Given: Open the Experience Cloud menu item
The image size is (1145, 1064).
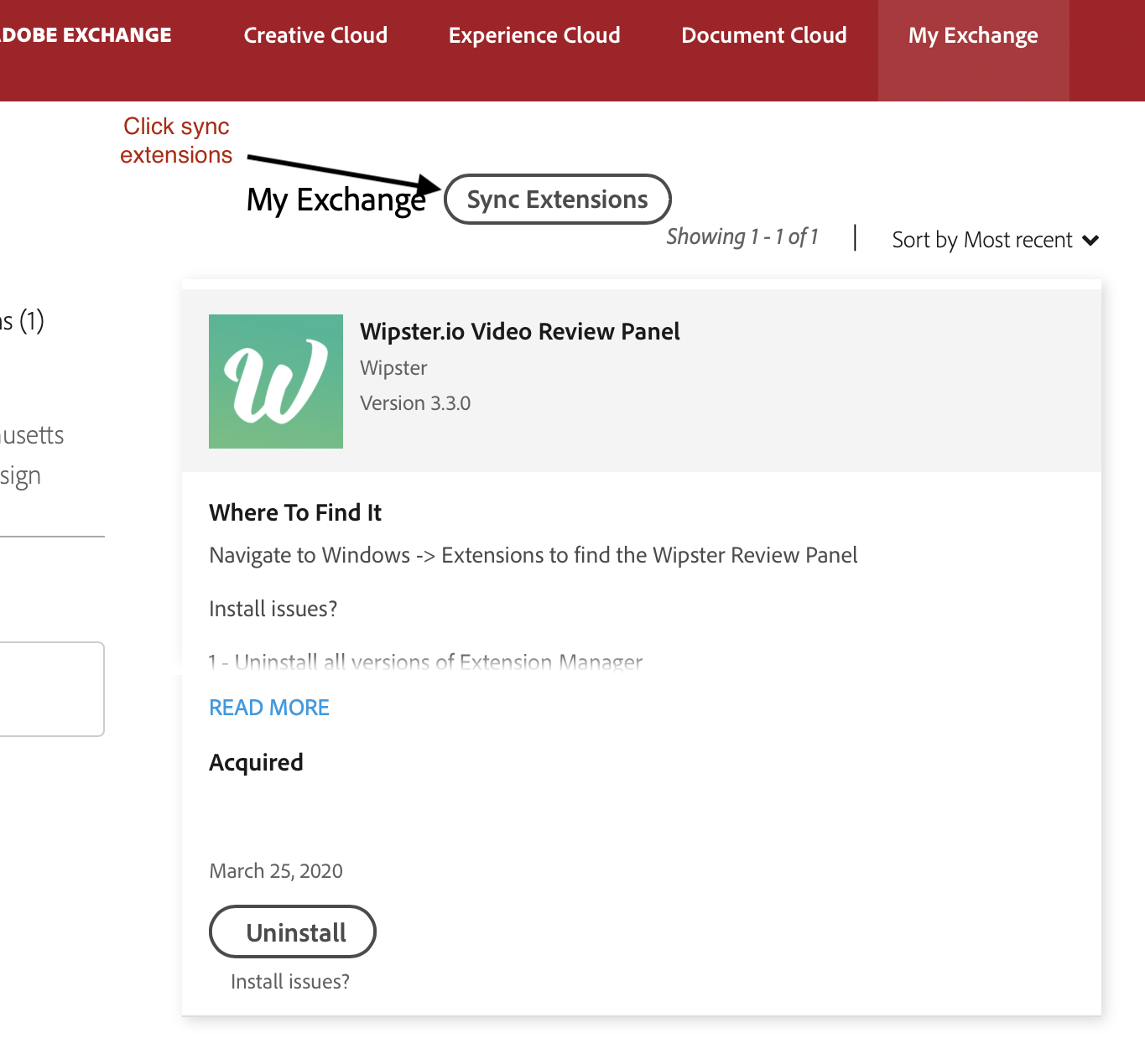Looking at the screenshot, I should 534,35.
